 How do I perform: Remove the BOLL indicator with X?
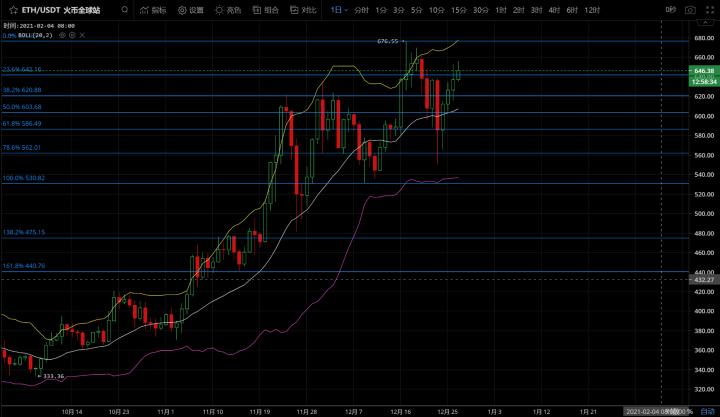[82, 35]
